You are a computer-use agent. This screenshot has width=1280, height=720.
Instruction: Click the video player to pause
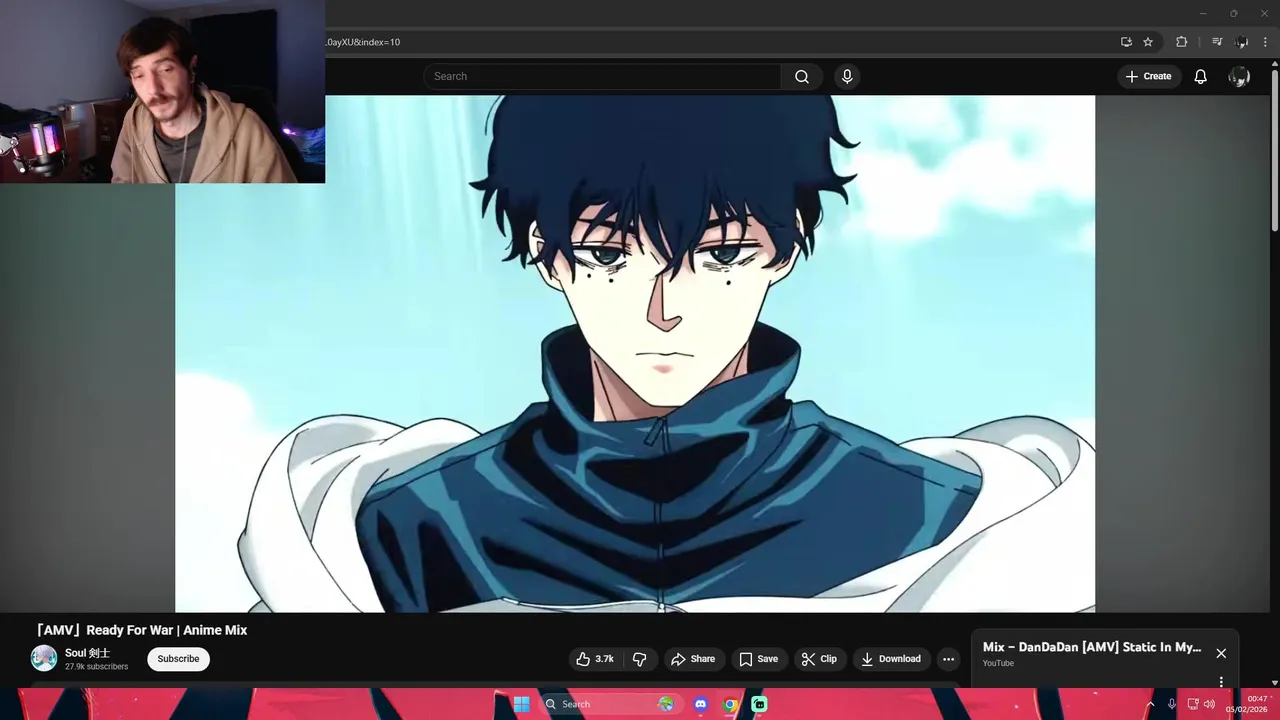pyautogui.click(x=635, y=354)
